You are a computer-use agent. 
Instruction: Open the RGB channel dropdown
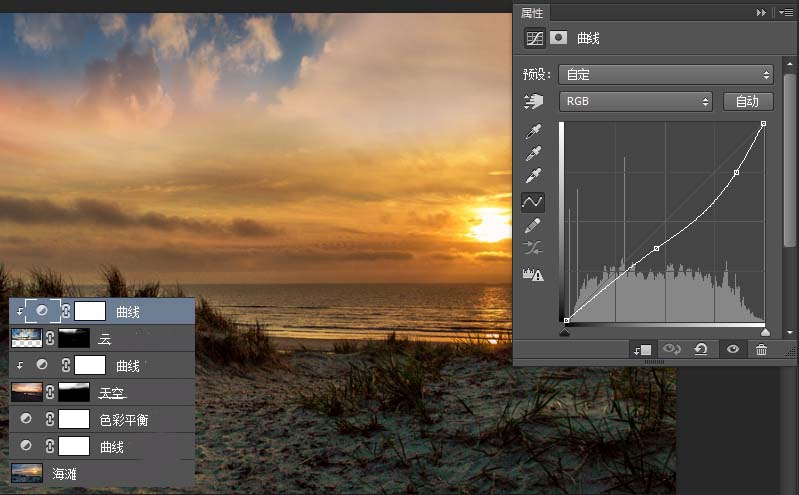[635, 101]
